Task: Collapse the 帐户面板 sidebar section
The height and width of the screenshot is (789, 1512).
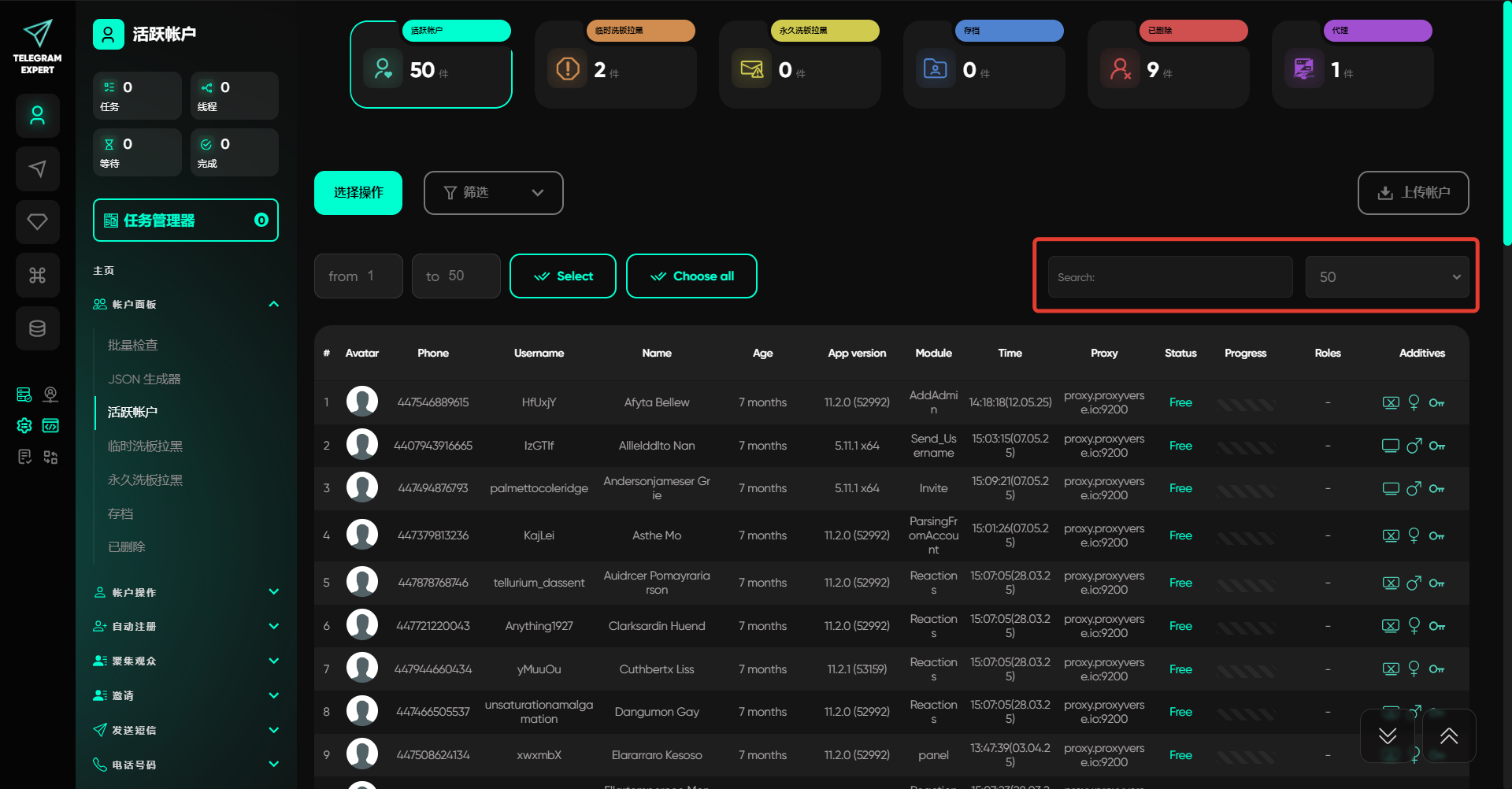Action: coord(273,305)
